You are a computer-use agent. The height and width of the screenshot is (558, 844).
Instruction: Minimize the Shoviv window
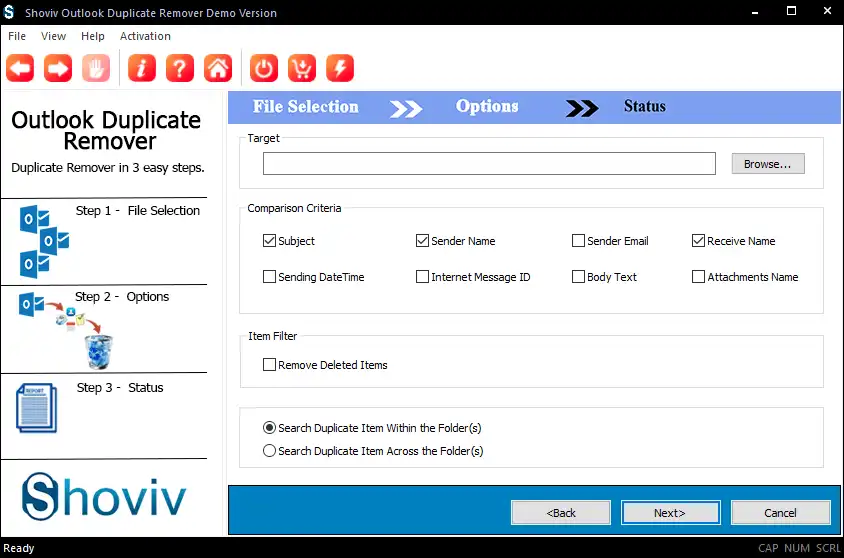[x=755, y=12]
